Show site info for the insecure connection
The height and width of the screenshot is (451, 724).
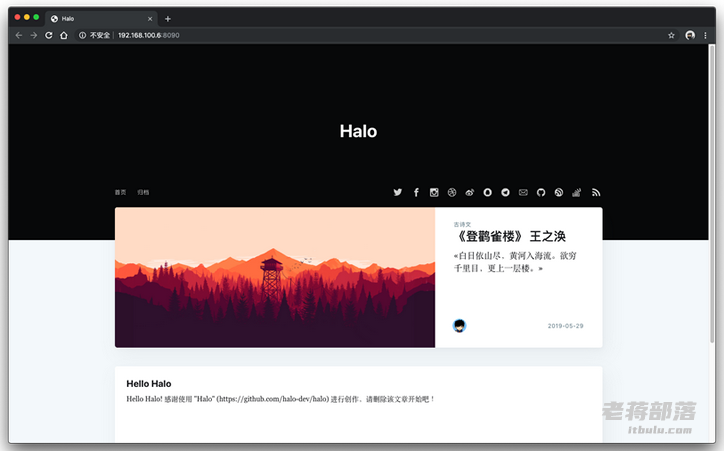tap(94, 35)
